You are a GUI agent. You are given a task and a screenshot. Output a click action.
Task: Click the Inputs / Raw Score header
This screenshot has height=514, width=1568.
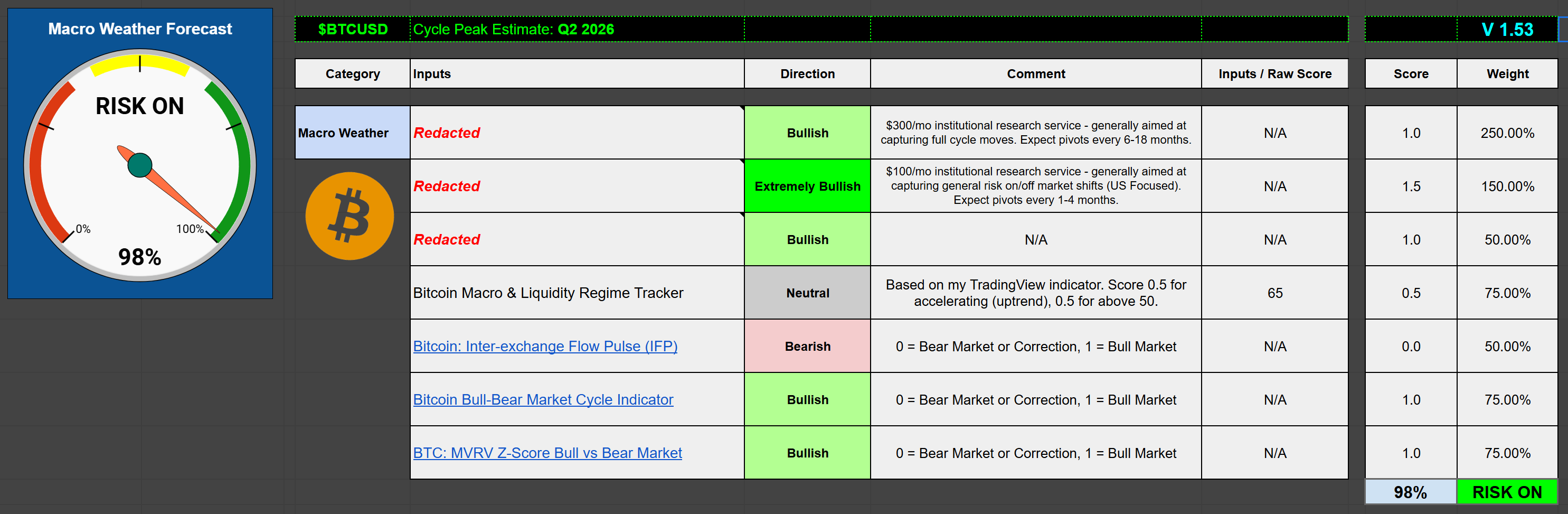pos(1274,73)
